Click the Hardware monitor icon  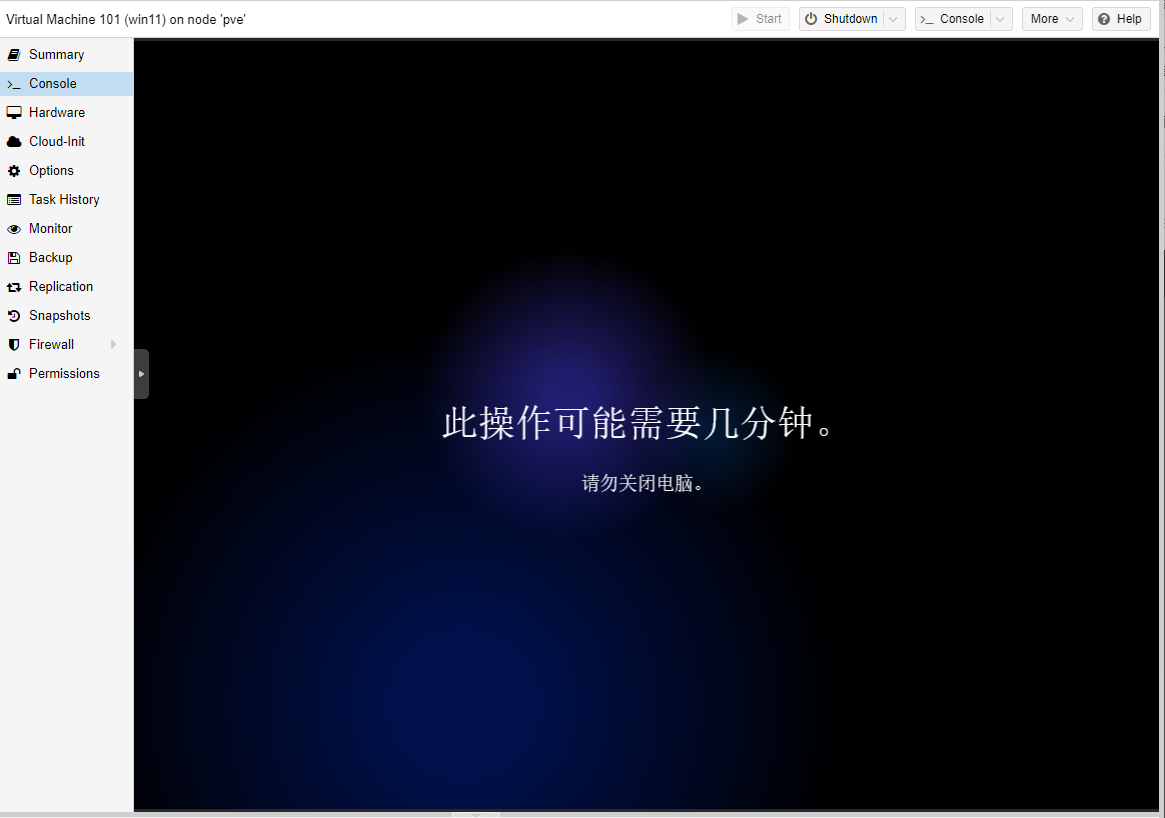pos(14,113)
